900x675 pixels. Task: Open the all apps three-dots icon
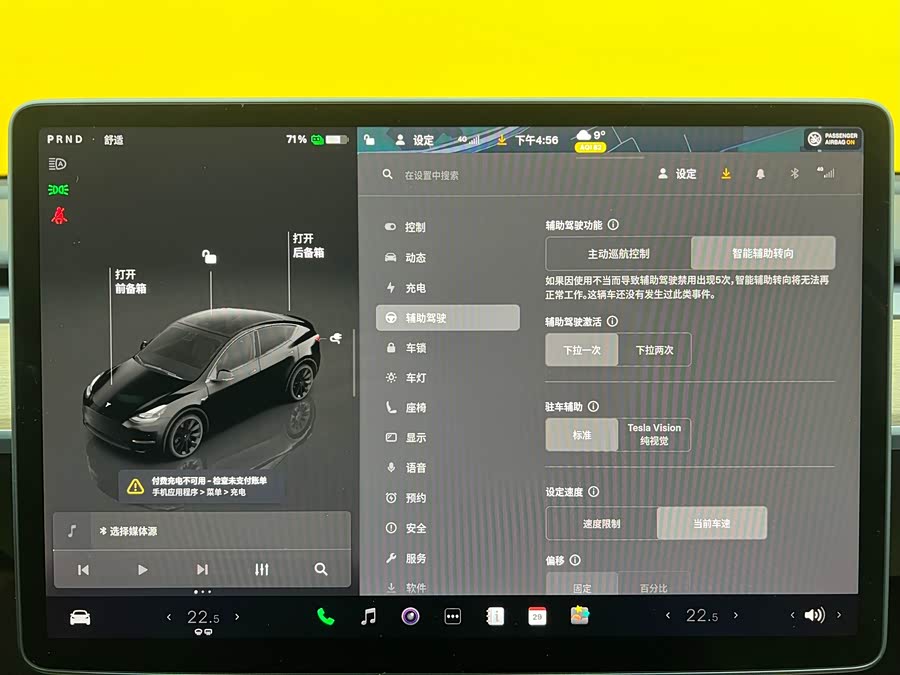(453, 617)
